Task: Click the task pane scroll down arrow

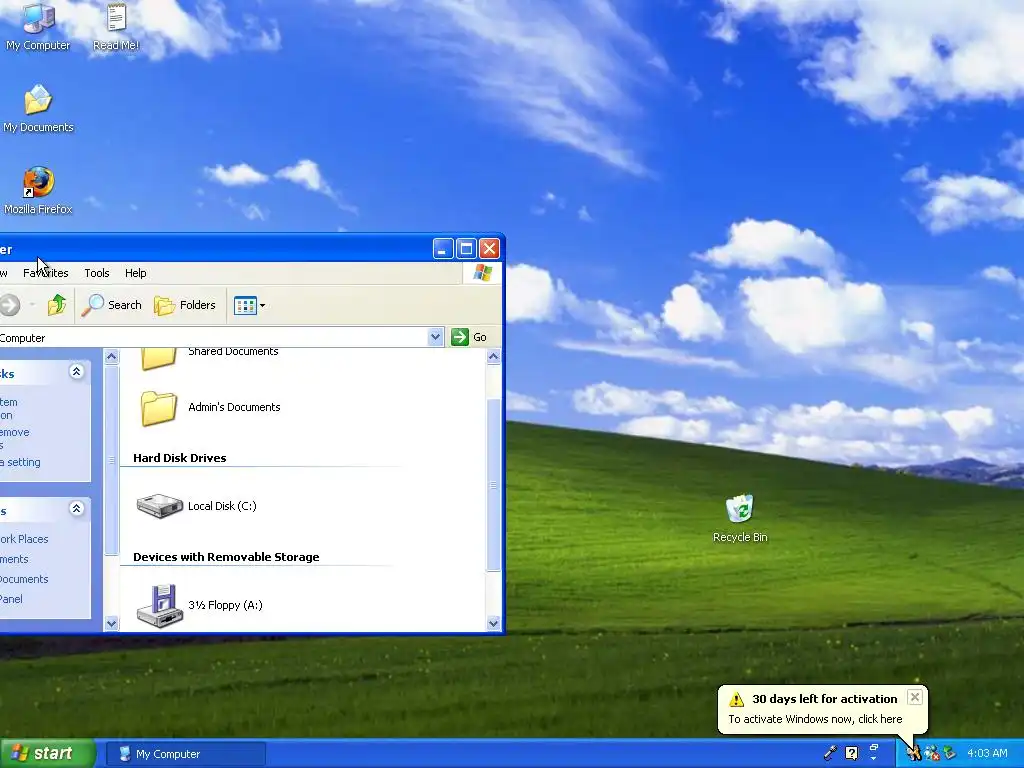Action: [112, 623]
